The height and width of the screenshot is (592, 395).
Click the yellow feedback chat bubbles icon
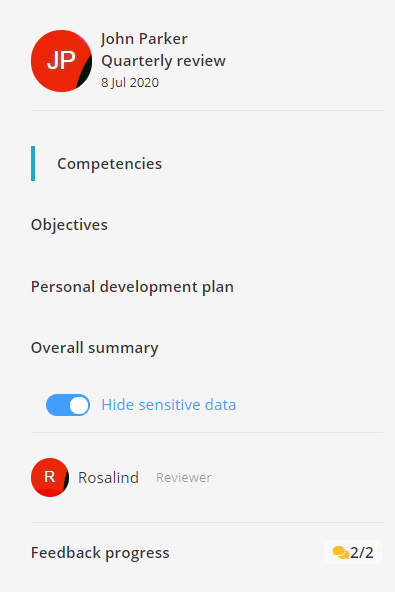pyautogui.click(x=341, y=552)
